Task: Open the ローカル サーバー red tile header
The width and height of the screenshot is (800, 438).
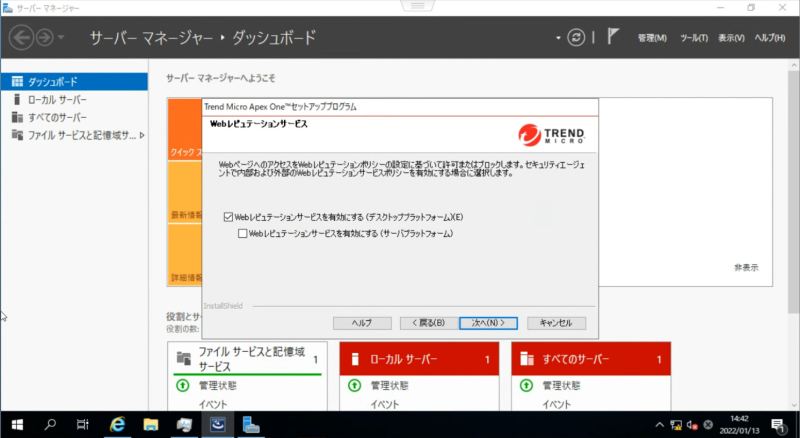Action: (419, 359)
